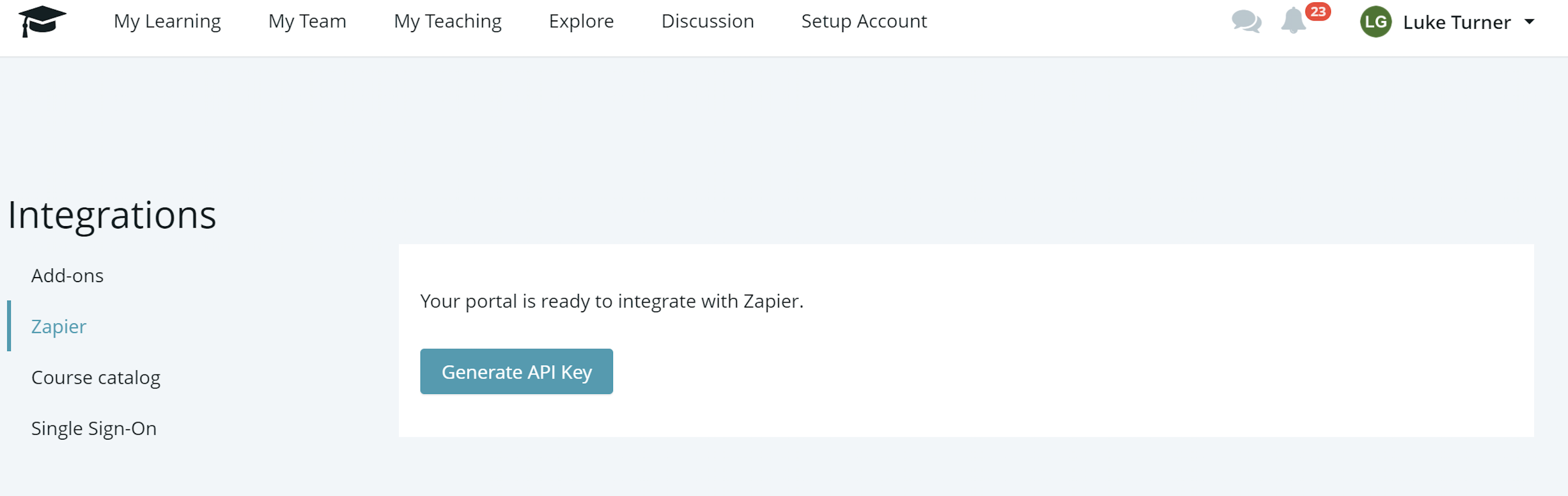Open the My Teaching section
Image resolution: width=1568 pixels, height=496 pixels.
(x=447, y=21)
